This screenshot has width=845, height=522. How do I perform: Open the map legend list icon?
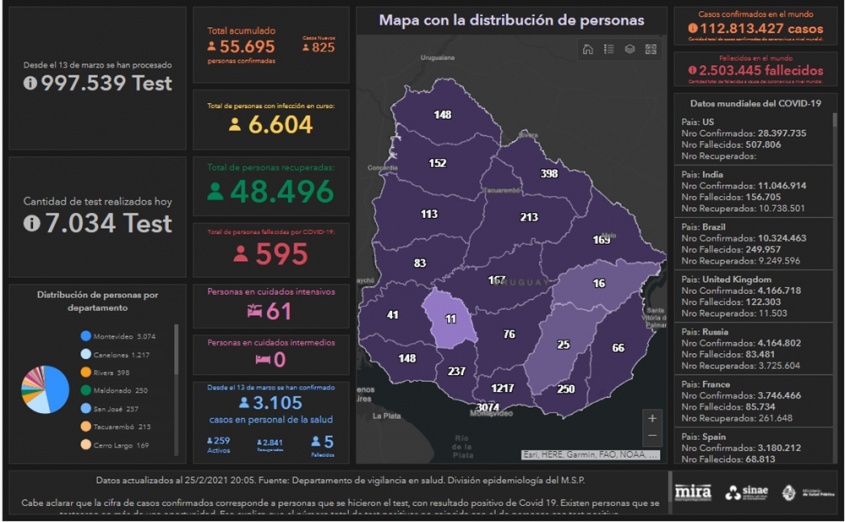click(x=609, y=49)
